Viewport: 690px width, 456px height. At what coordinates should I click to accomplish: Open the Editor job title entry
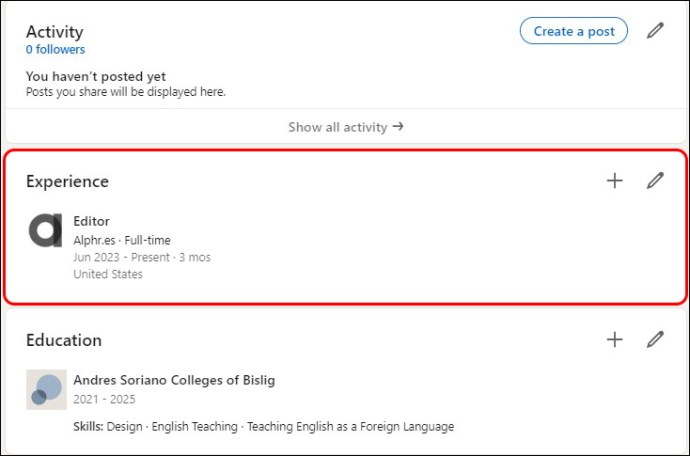click(x=92, y=221)
